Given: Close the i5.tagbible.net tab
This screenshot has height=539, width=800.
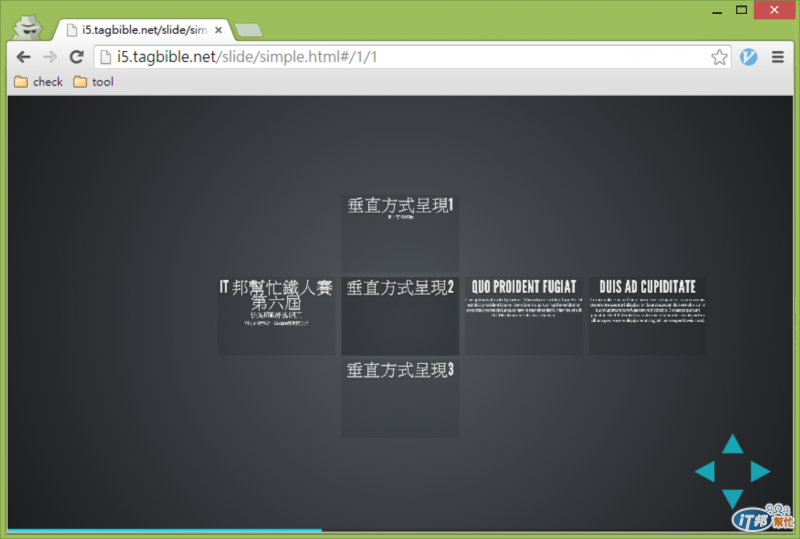Looking at the screenshot, I should coord(218,30).
